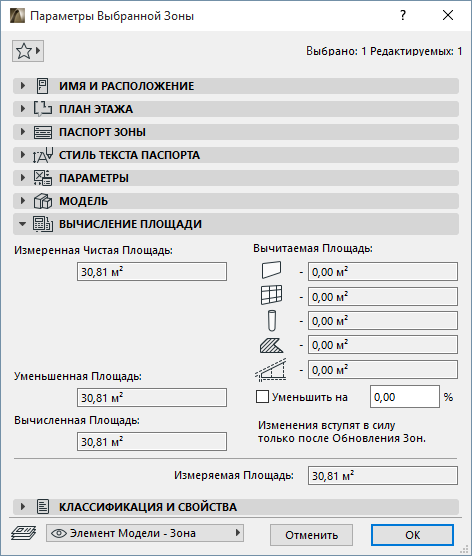Click the Уменьшенная Площадь field
The width and height of the screenshot is (472, 556).
(x=152, y=397)
